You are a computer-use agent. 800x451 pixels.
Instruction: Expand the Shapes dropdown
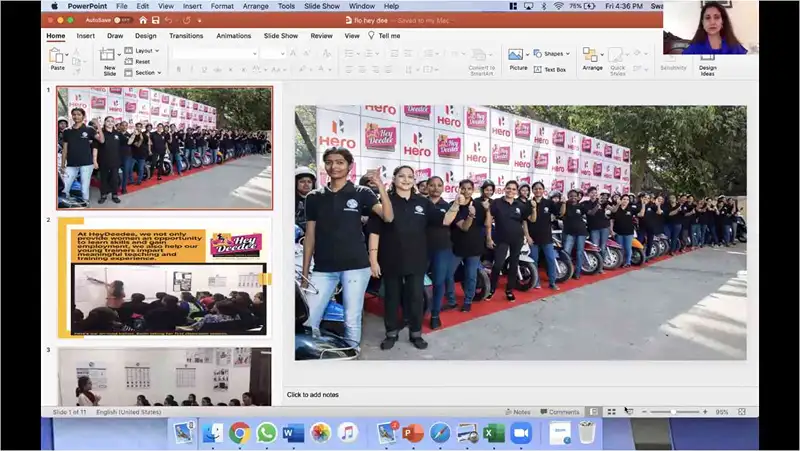[x=553, y=53]
